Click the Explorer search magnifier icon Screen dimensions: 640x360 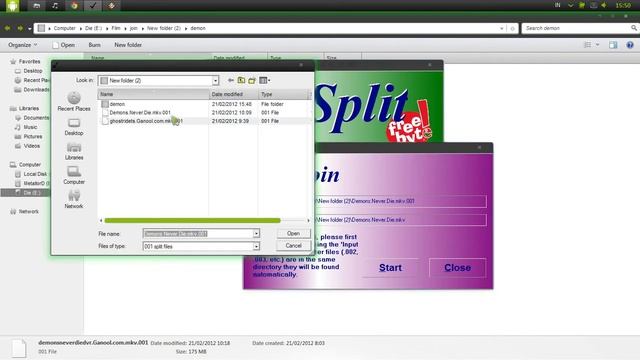(x=633, y=28)
